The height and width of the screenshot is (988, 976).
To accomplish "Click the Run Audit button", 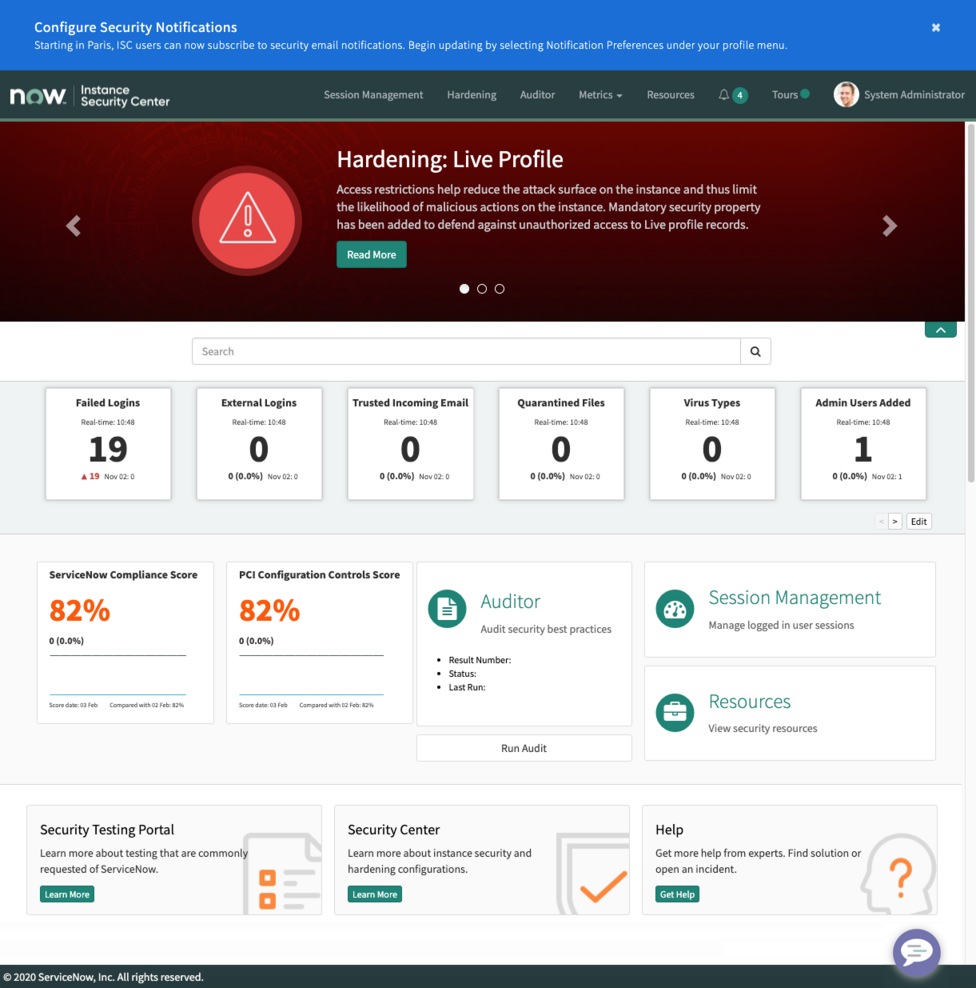I will pos(524,748).
